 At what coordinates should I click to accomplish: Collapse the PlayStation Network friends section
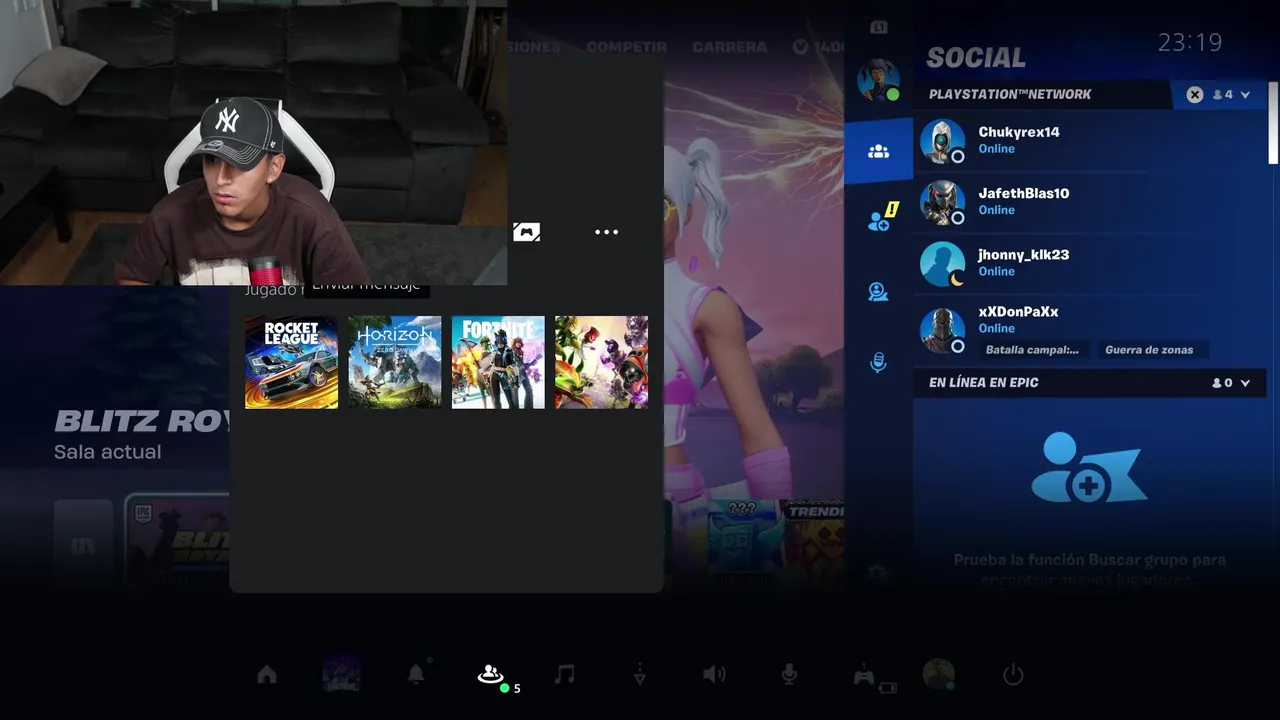coord(1245,95)
